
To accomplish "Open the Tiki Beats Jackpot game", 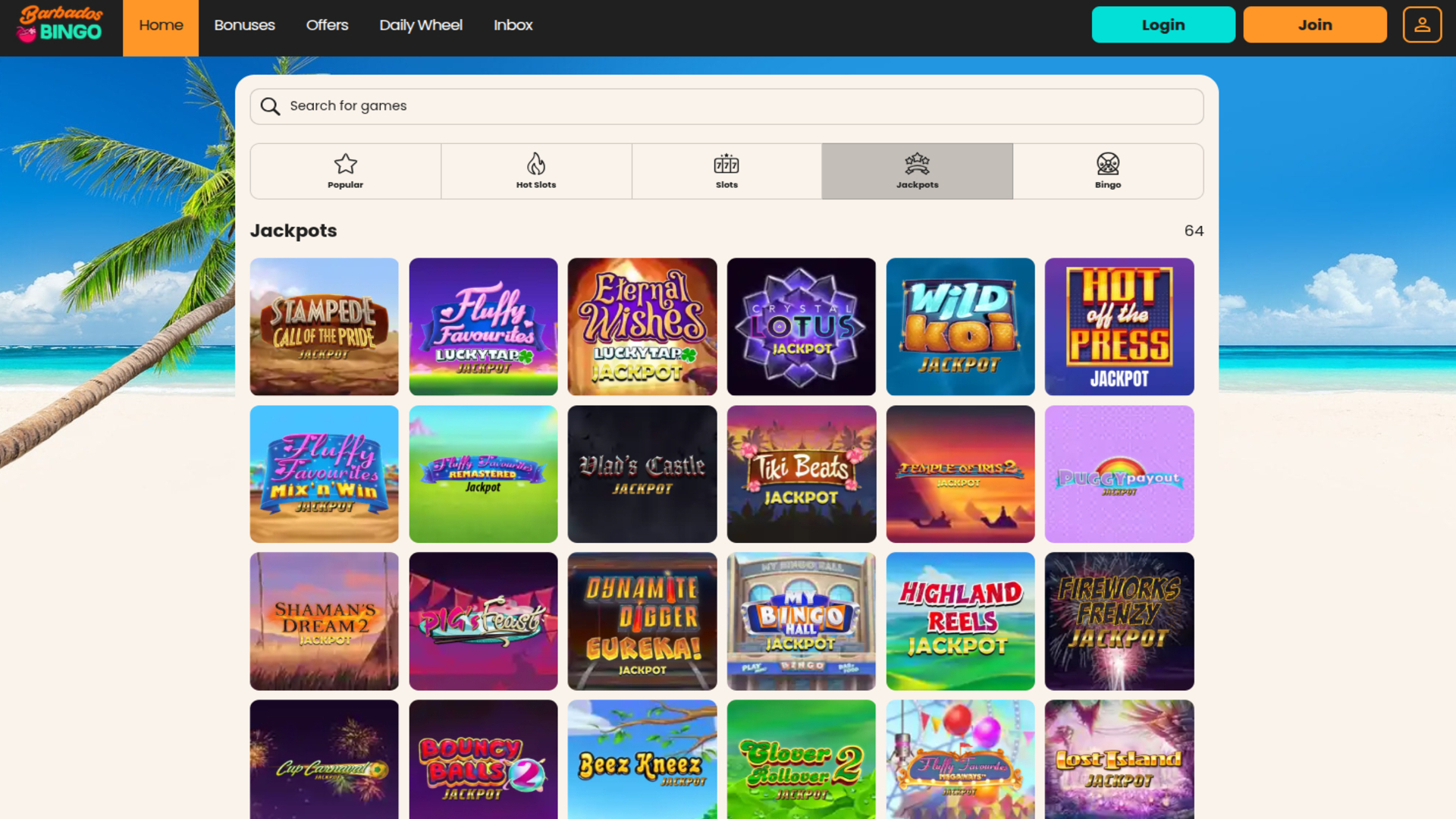I will 801,473.
